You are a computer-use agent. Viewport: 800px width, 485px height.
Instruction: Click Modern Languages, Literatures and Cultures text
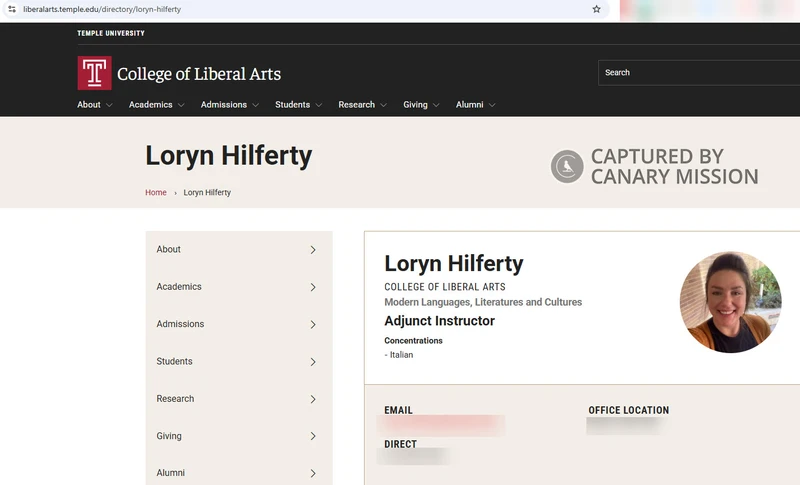[x=483, y=302]
